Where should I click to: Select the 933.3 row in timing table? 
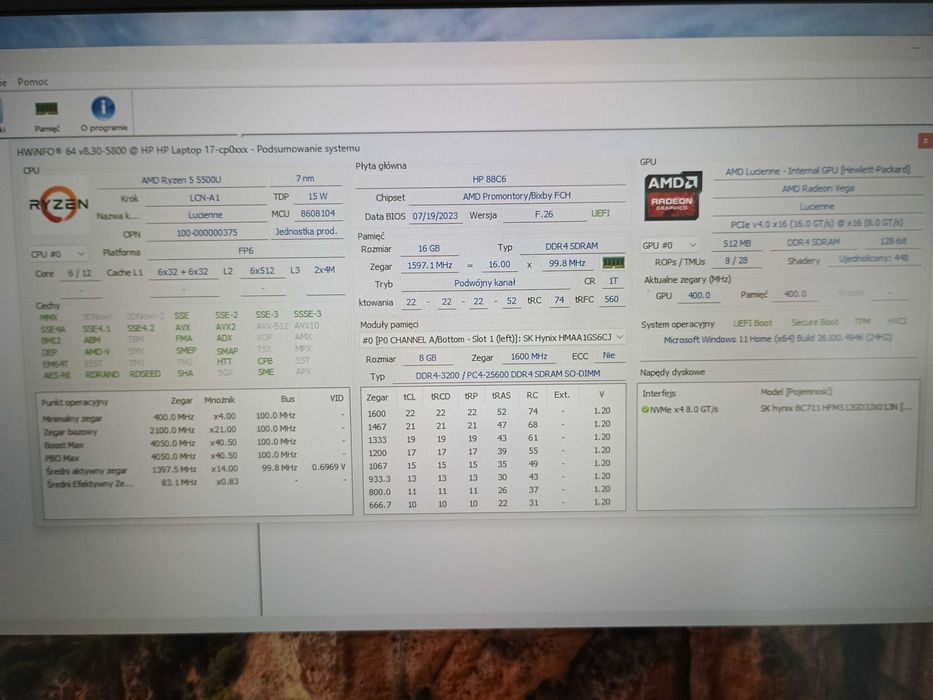tap(493, 478)
